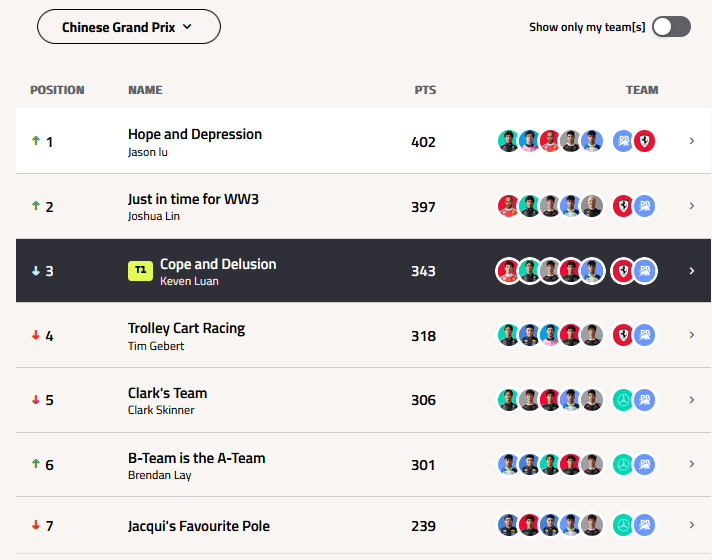
Task: Click the Racing Bulls logo in Trolley Cart Racing row
Action: 645,335
